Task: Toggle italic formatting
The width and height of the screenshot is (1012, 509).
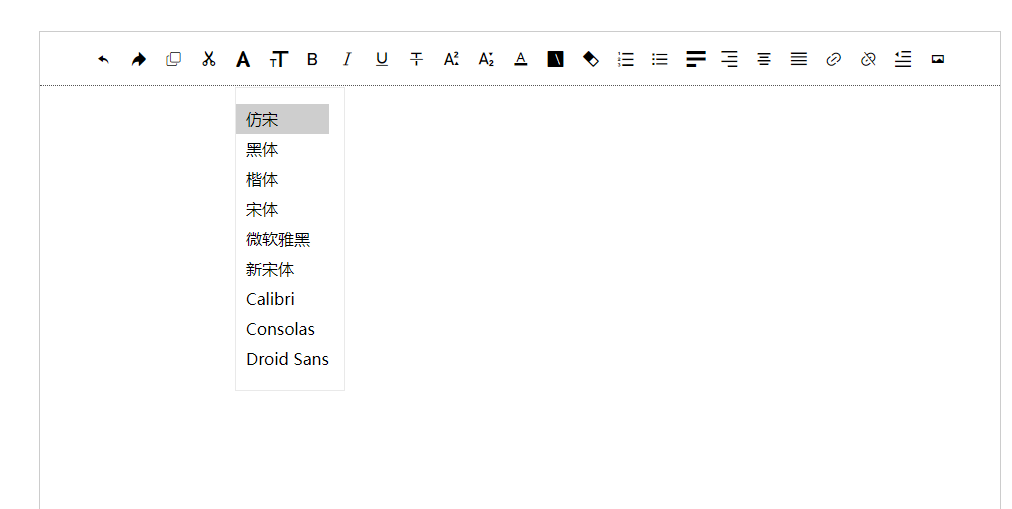Action: pos(347,59)
